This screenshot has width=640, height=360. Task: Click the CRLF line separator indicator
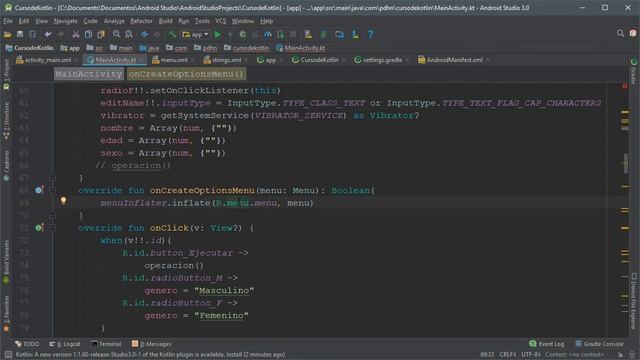click(x=508, y=354)
